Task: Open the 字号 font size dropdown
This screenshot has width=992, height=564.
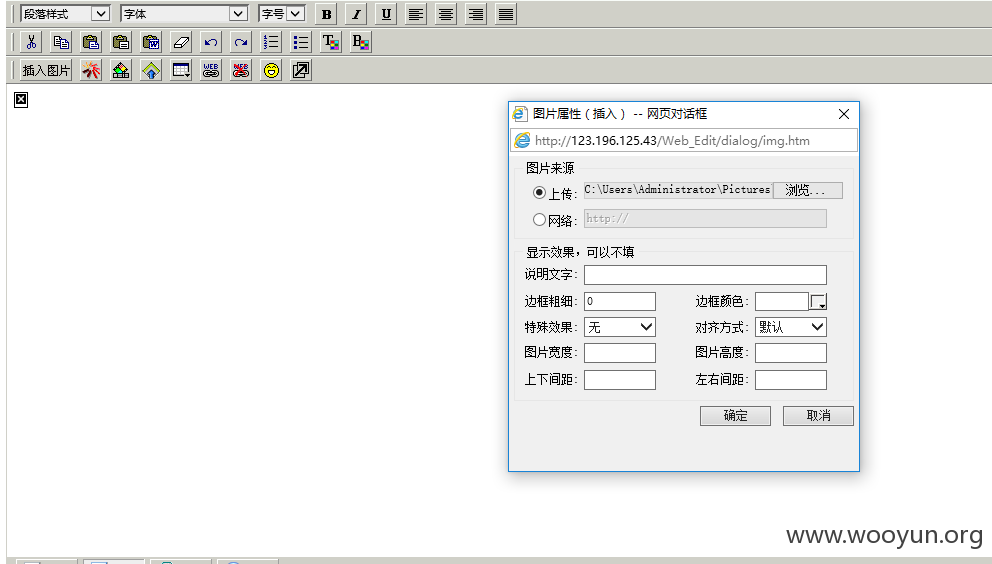Action: pyautogui.click(x=282, y=14)
